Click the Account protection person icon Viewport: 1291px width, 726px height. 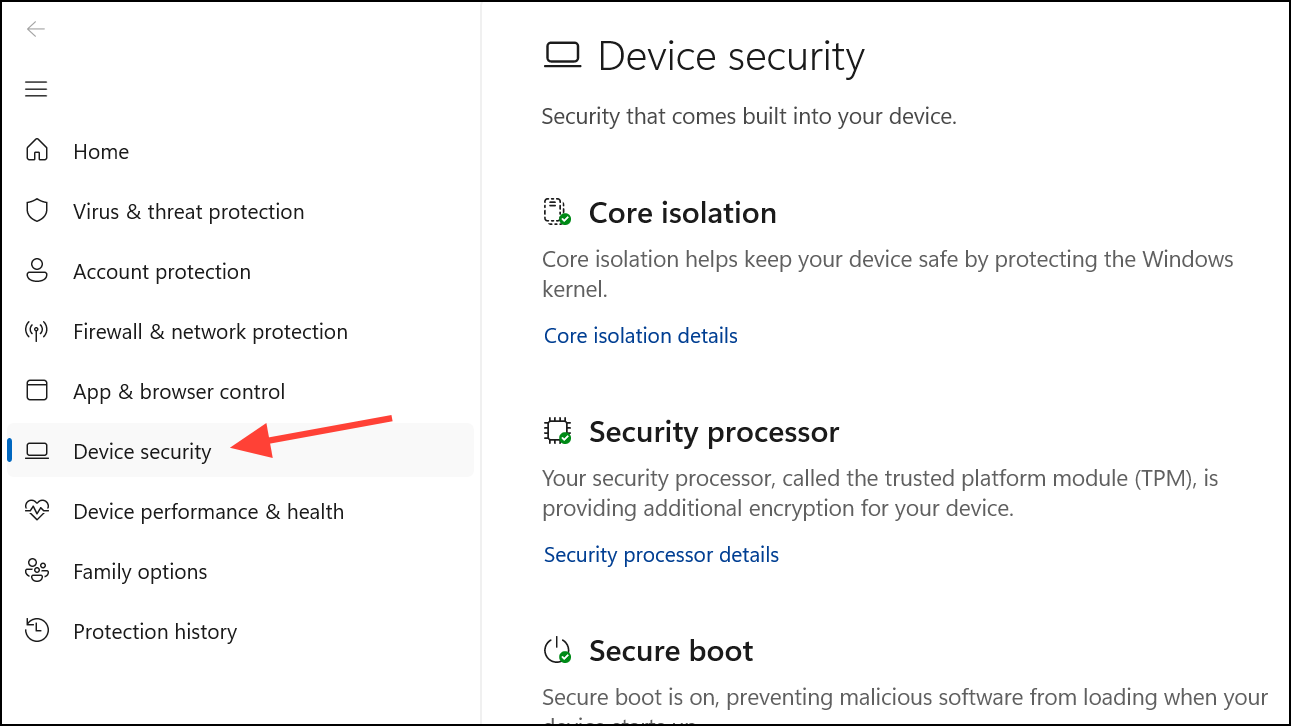coord(36,270)
